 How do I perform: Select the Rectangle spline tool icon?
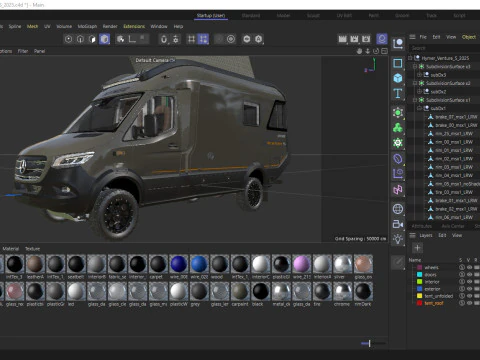398,63
